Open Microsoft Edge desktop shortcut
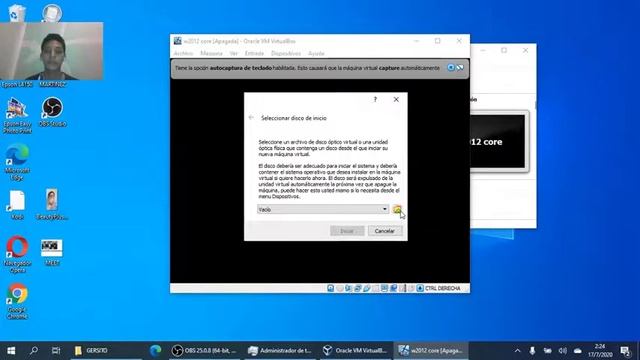This screenshot has height=360, width=640. pyautogui.click(x=17, y=162)
